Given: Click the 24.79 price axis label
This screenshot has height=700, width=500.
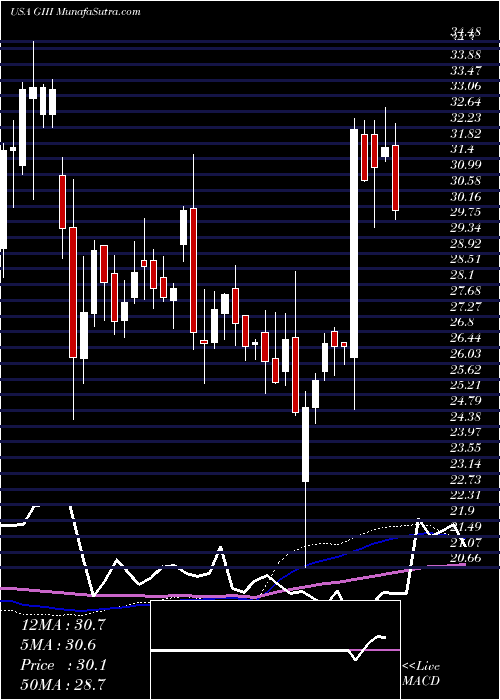Looking at the screenshot, I should pos(466,401).
